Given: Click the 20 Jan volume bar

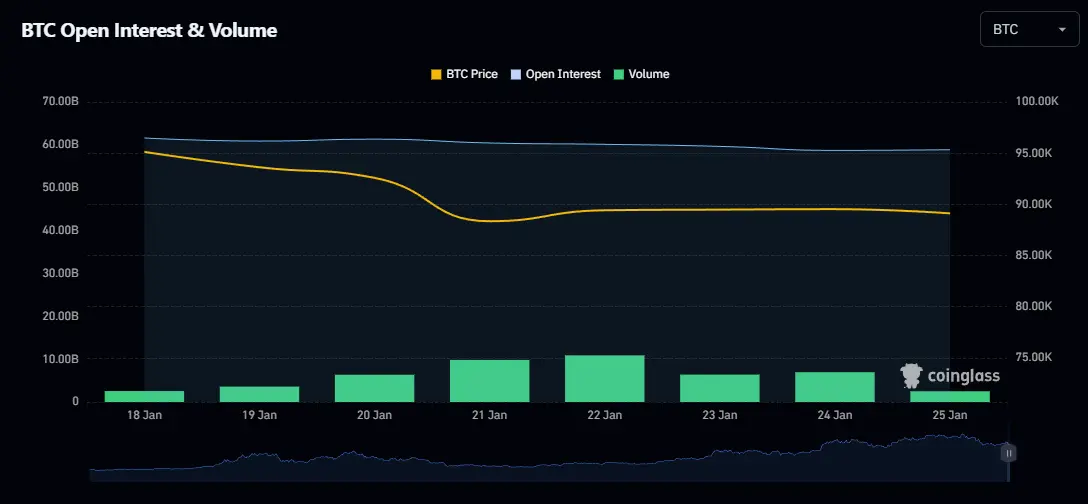Looking at the screenshot, I should click(375, 388).
